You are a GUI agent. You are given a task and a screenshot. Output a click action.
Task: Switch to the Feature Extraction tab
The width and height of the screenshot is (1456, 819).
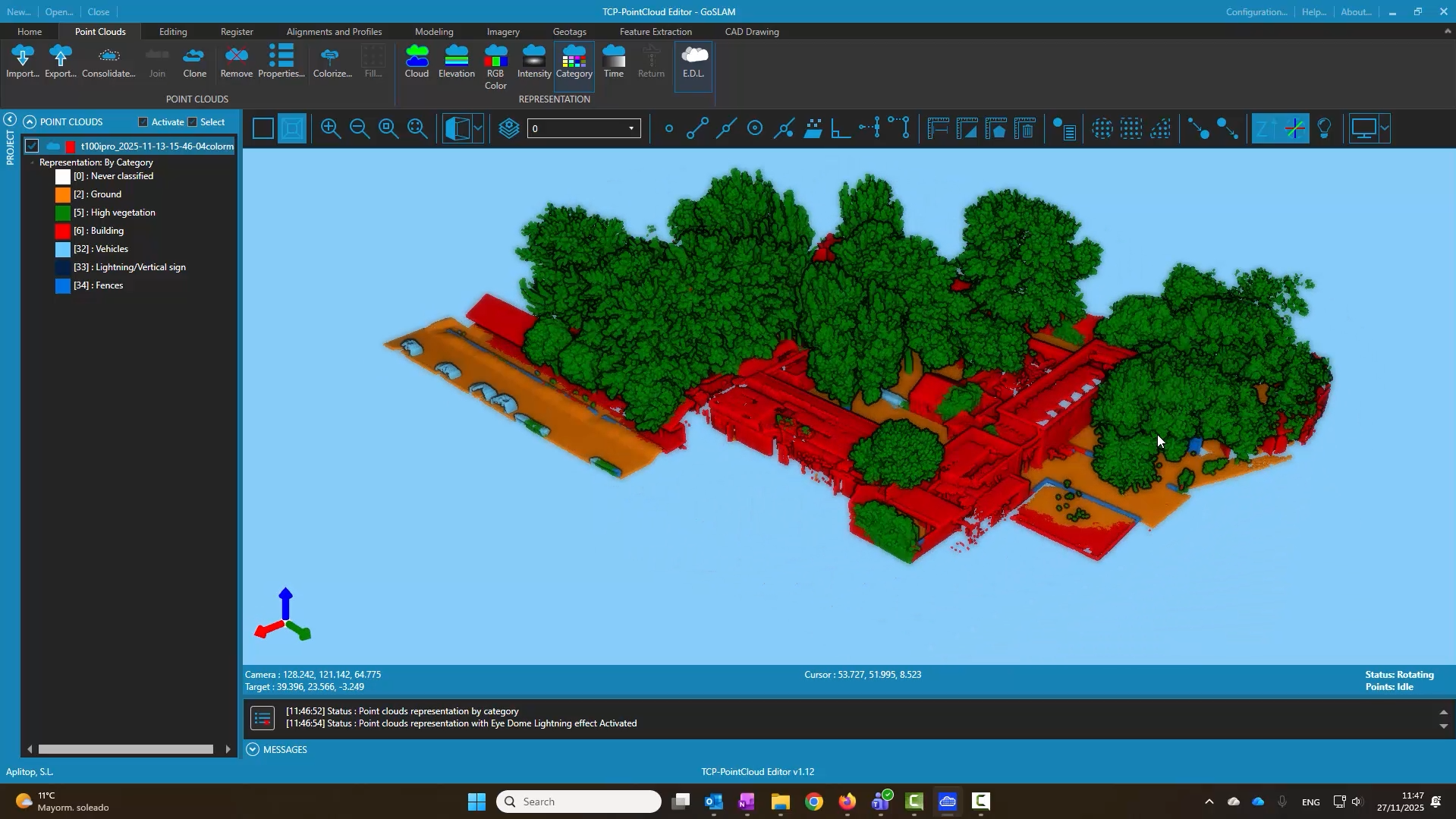656,31
